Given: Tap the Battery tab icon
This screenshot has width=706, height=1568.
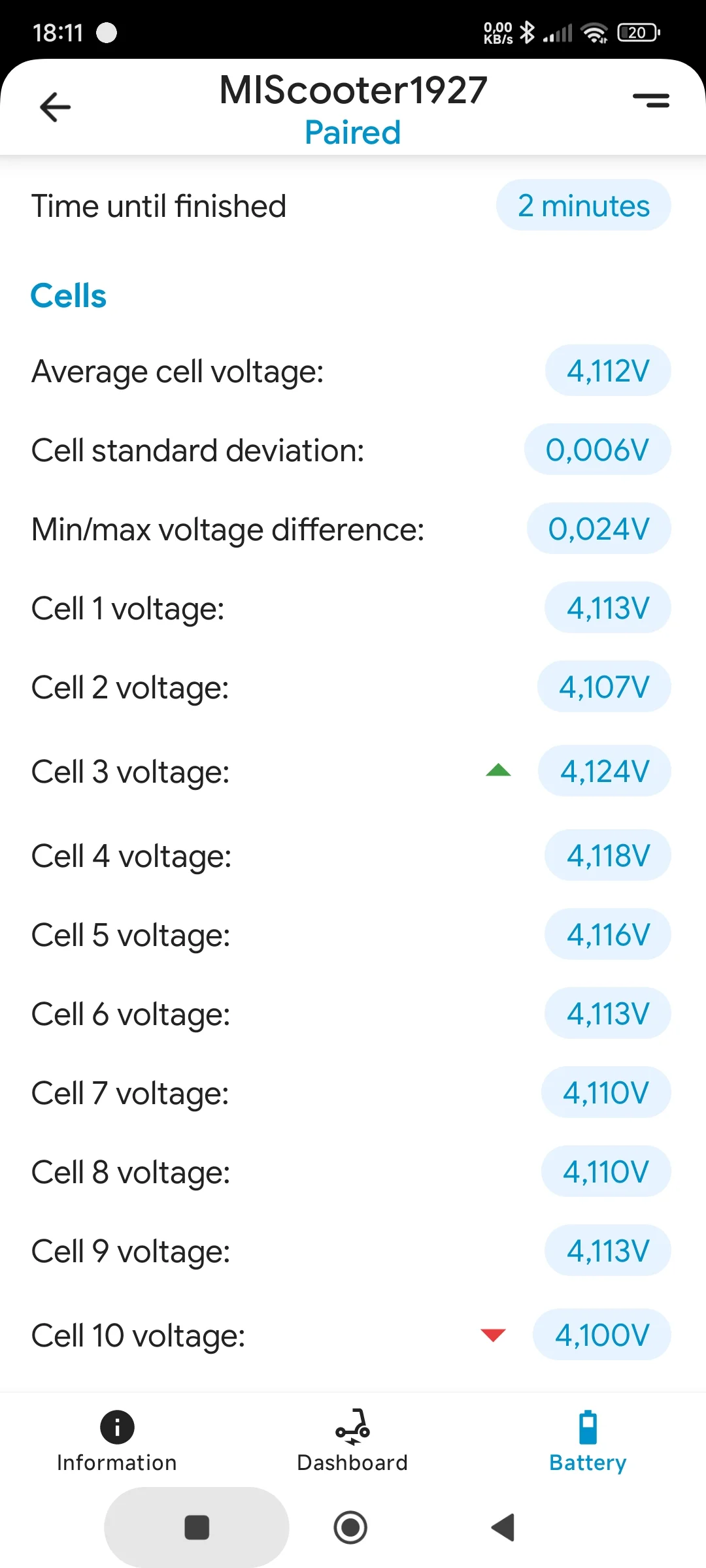Looking at the screenshot, I should pos(588,1427).
